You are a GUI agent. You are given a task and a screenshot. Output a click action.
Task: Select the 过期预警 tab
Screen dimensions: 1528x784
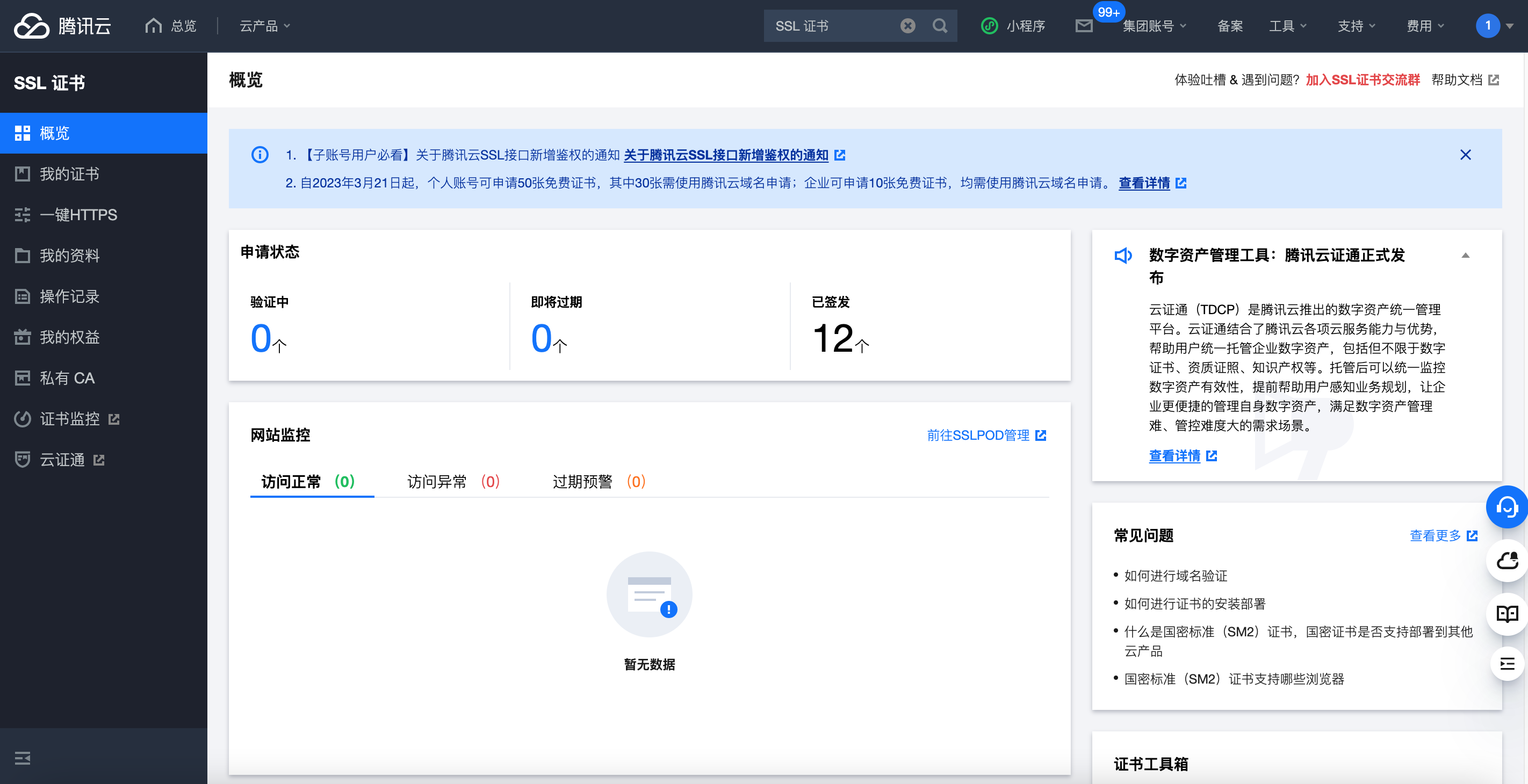click(599, 482)
